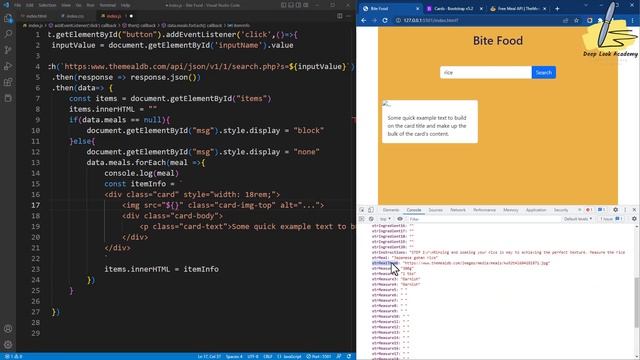Reload the Bite Food page
Viewport: 640px width, 360px height.
tap(385, 20)
